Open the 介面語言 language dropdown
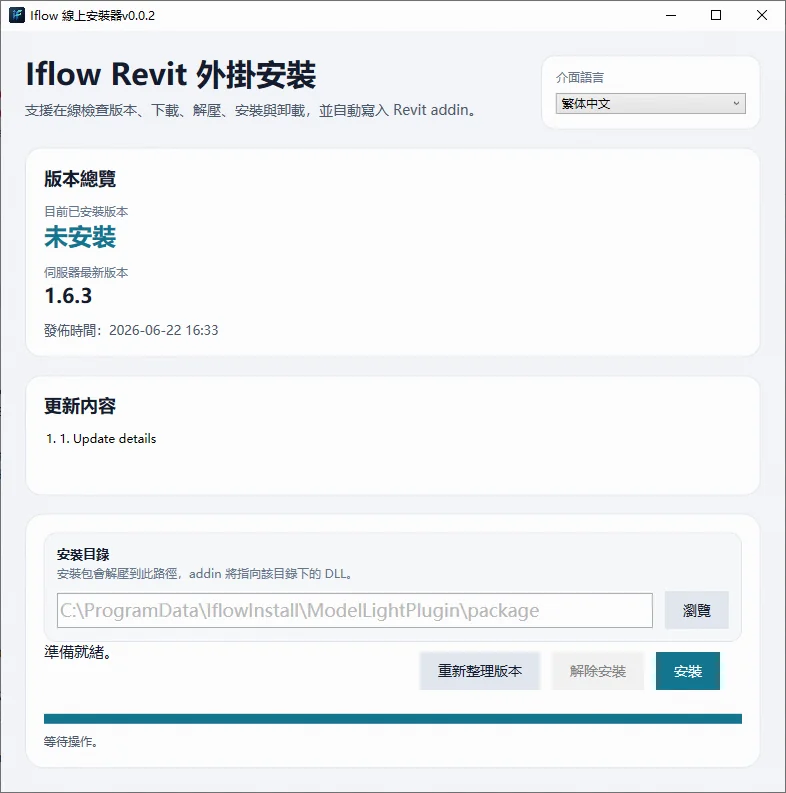The height and width of the screenshot is (793, 786). pos(650,104)
